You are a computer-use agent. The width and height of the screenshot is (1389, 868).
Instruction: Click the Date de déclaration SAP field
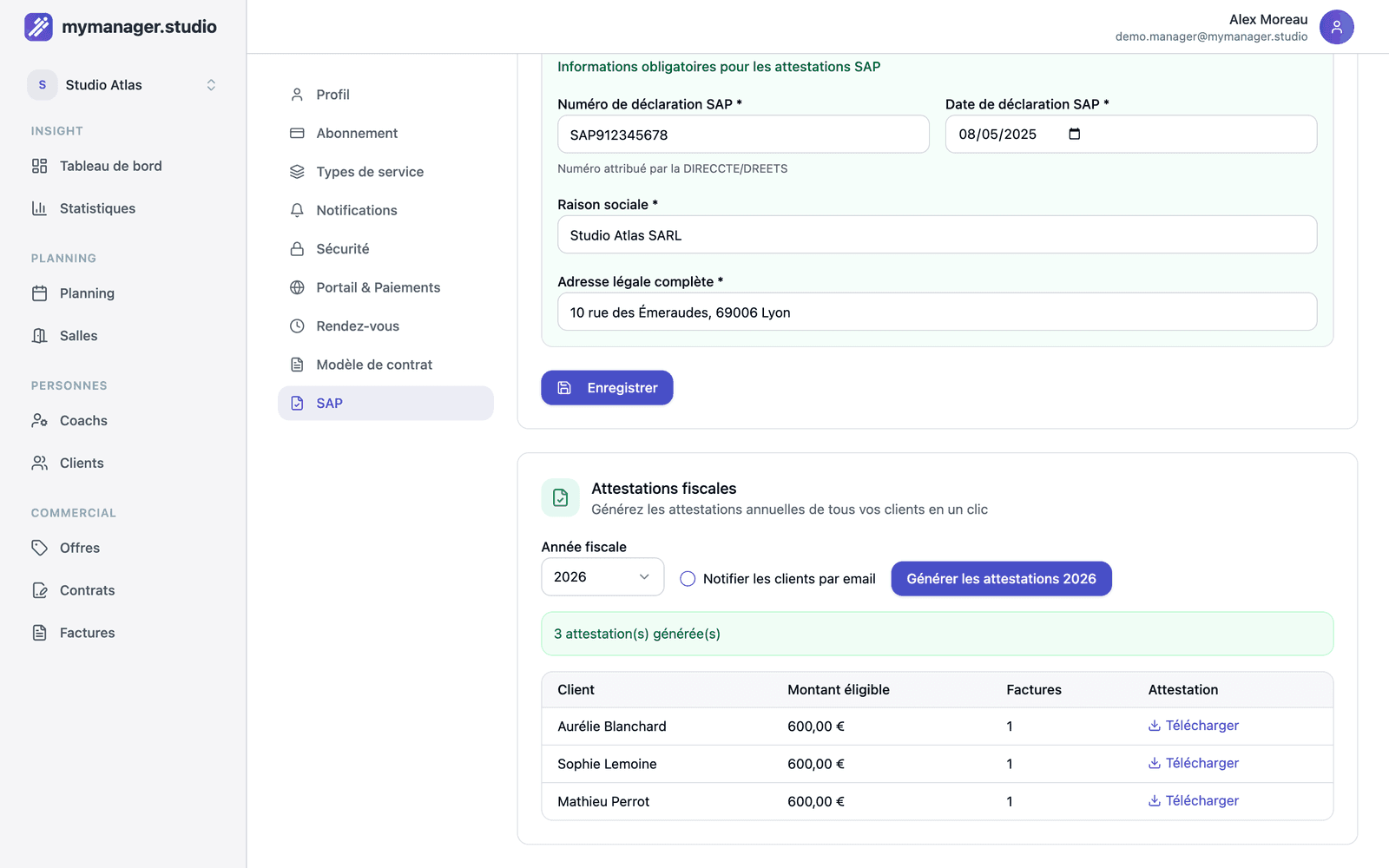tap(1130, 135)
